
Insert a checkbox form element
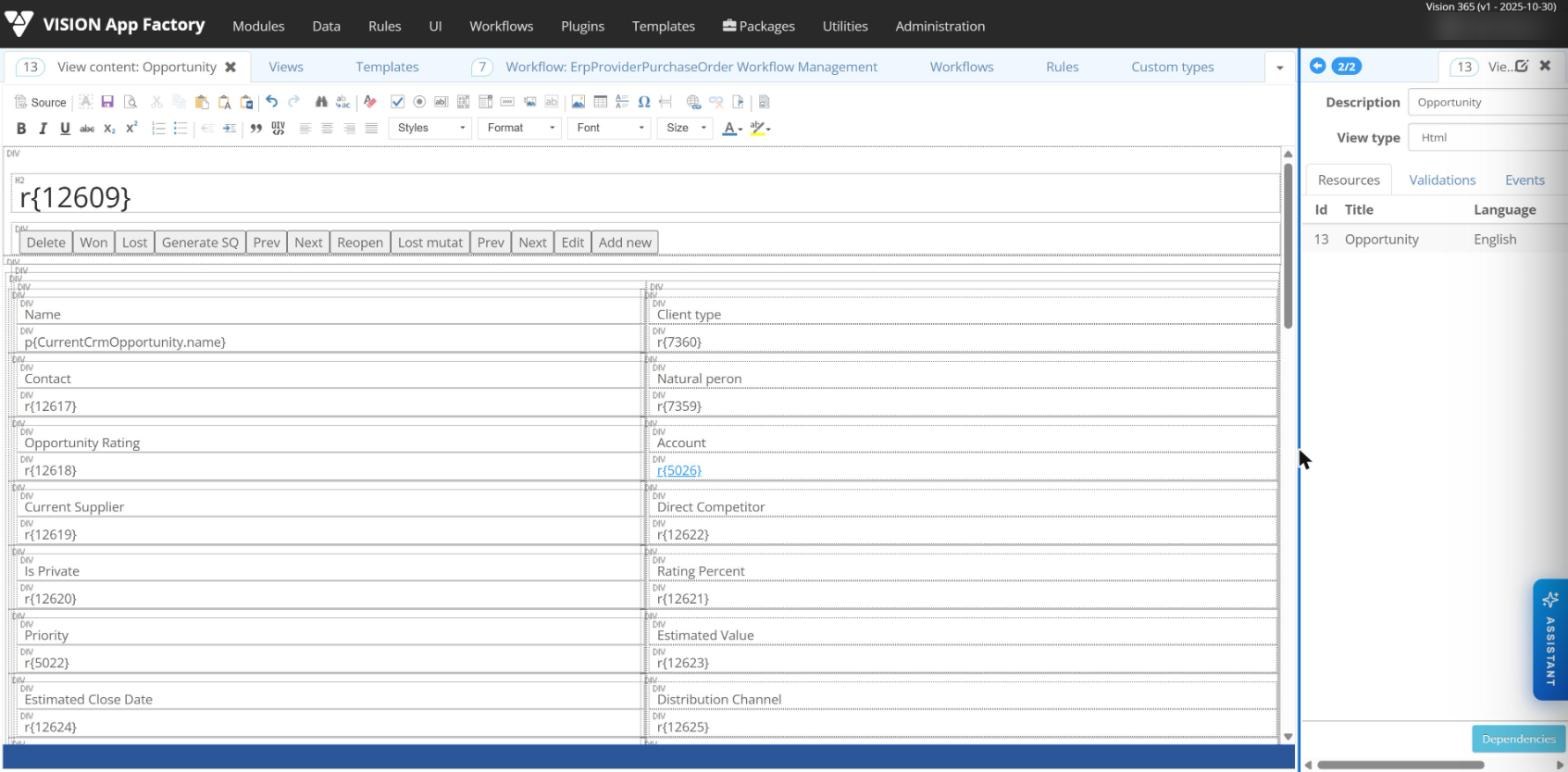[397, 102]
